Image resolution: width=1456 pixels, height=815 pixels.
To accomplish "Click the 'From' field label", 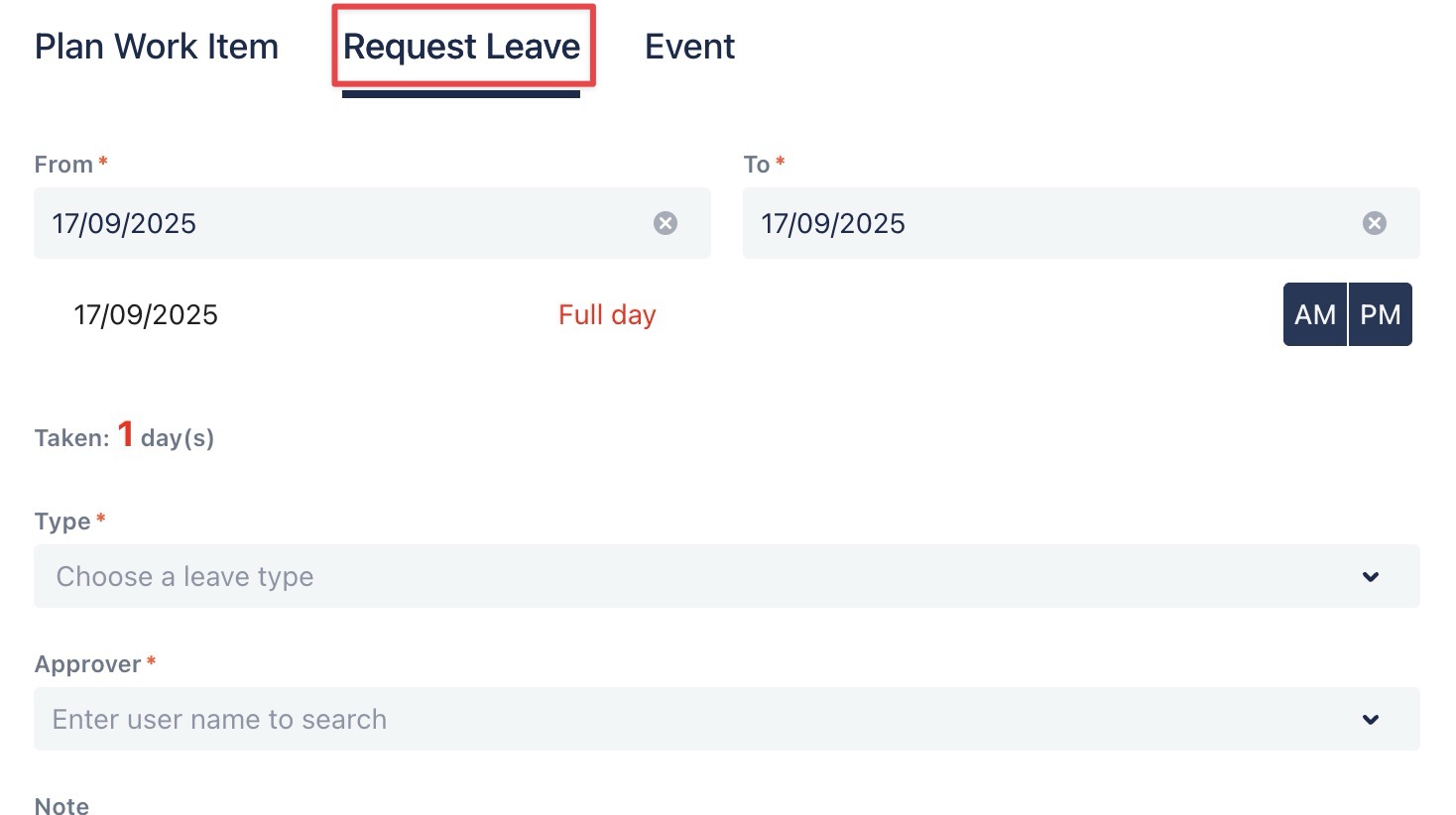I will [63, 165].
